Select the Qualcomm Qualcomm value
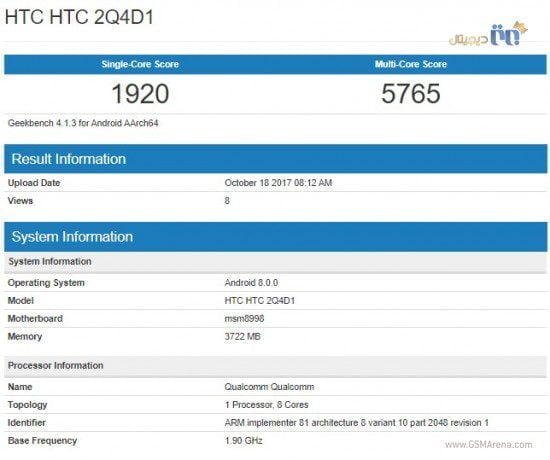 click(269, 387)
